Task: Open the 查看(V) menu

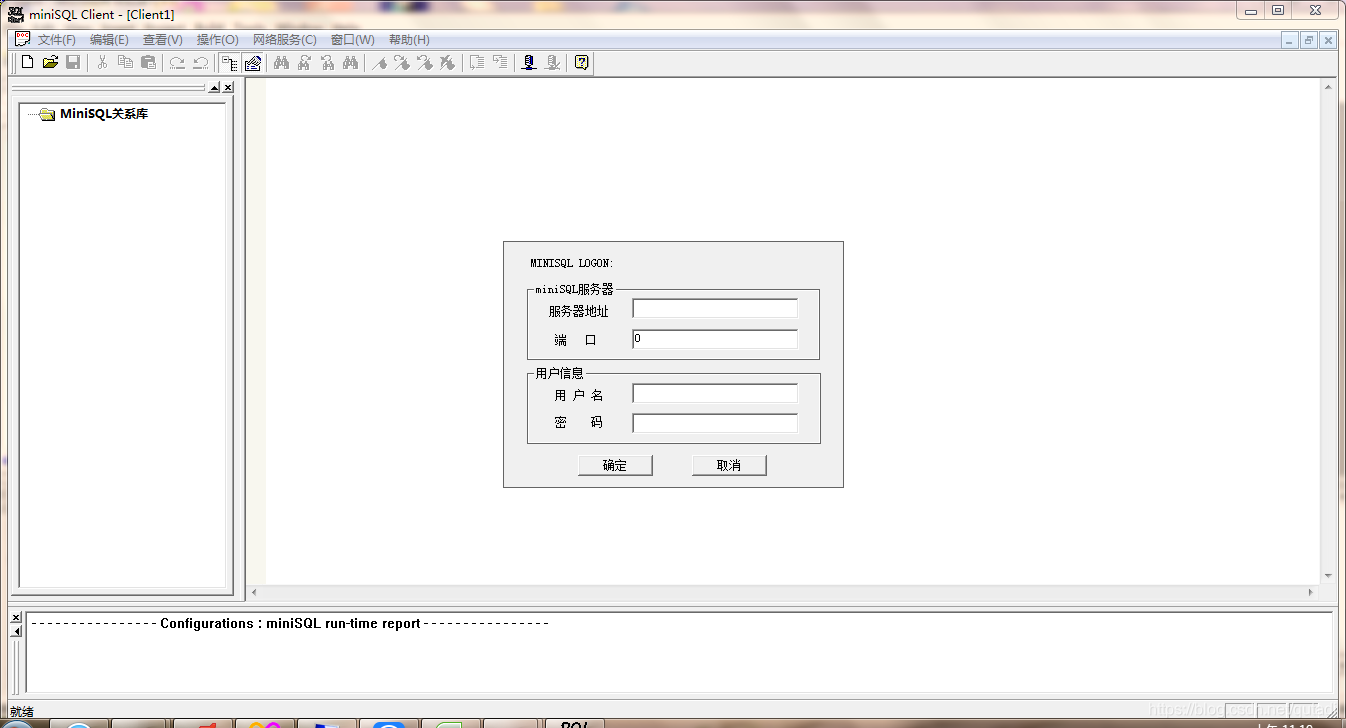Action: (163, 40)
